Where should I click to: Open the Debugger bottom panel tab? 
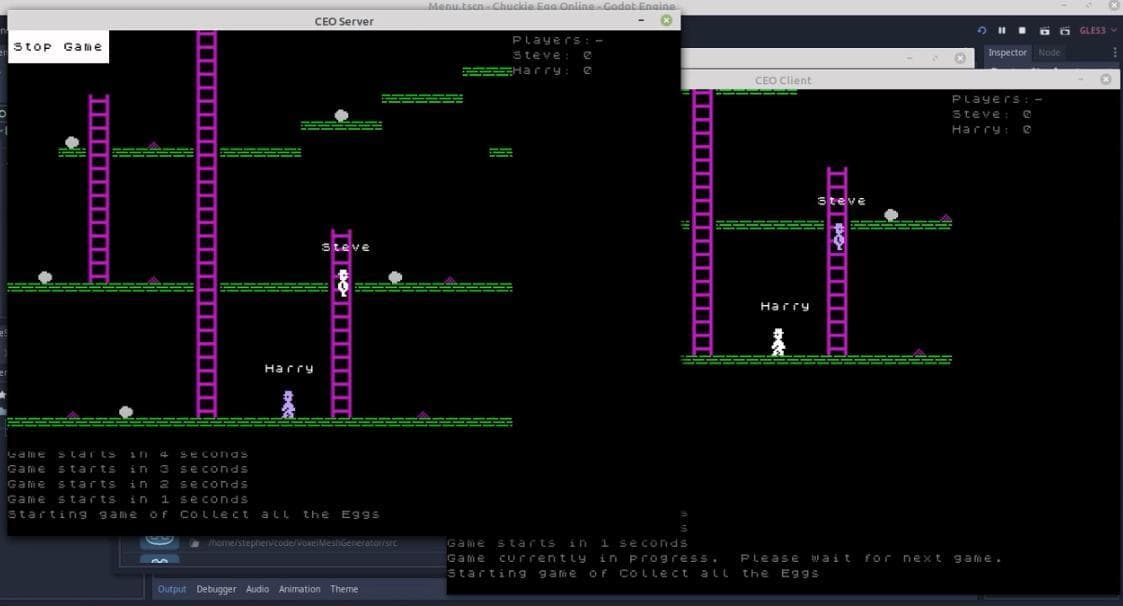click(216, 589)
